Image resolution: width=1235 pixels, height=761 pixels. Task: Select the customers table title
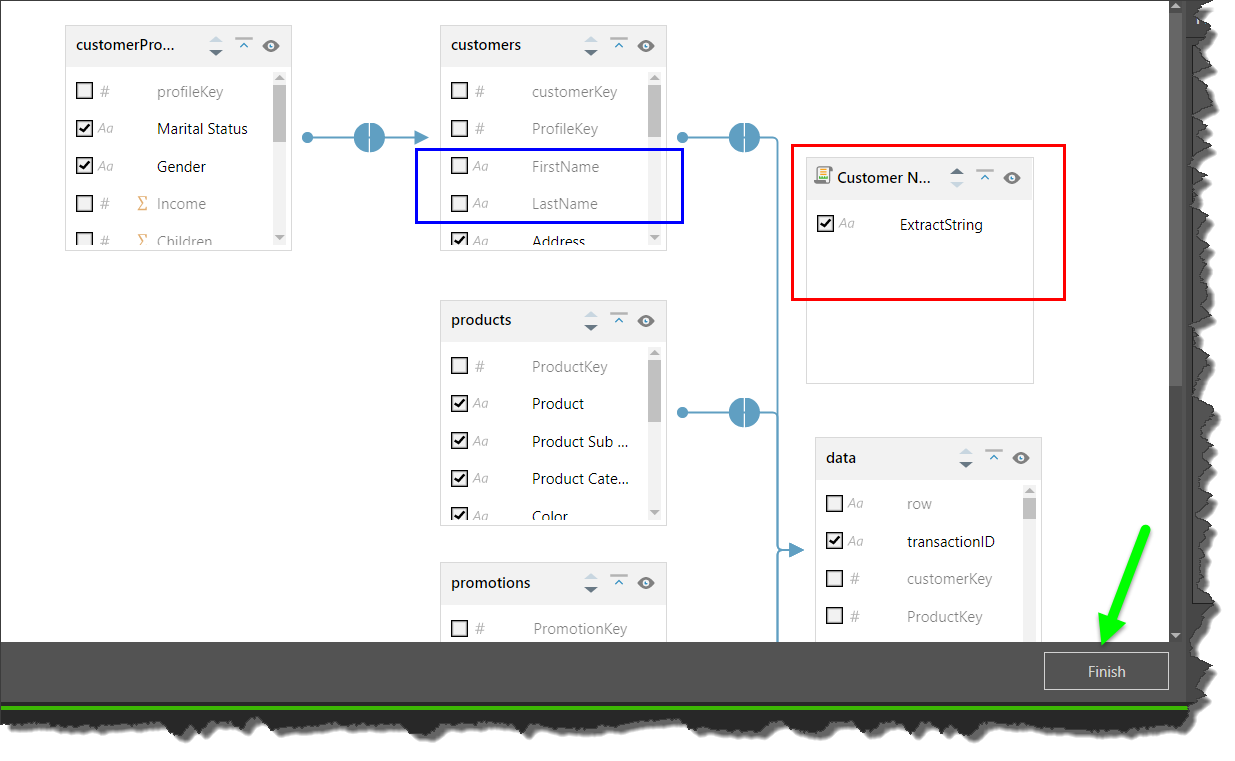coord(486,45)
